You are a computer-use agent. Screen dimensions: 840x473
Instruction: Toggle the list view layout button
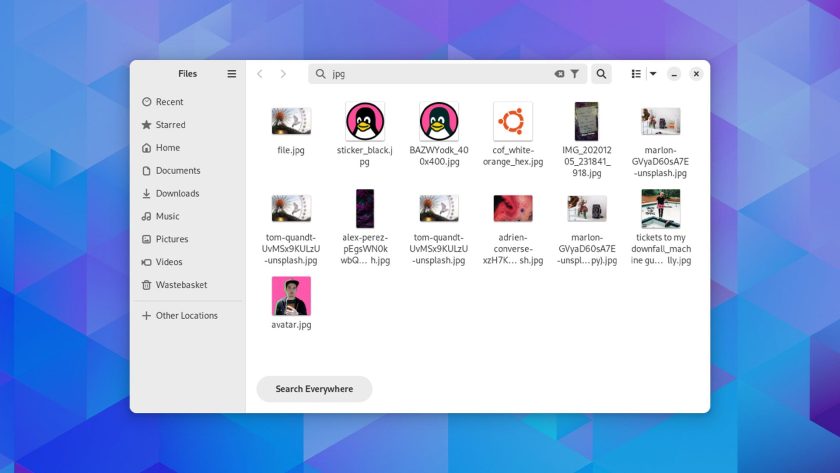(636, 74)
